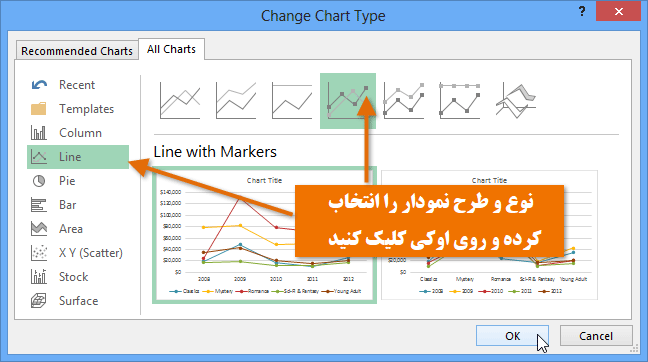Select the preview with years on the axis
The image size is (648, 362).
tap(264, 235)
